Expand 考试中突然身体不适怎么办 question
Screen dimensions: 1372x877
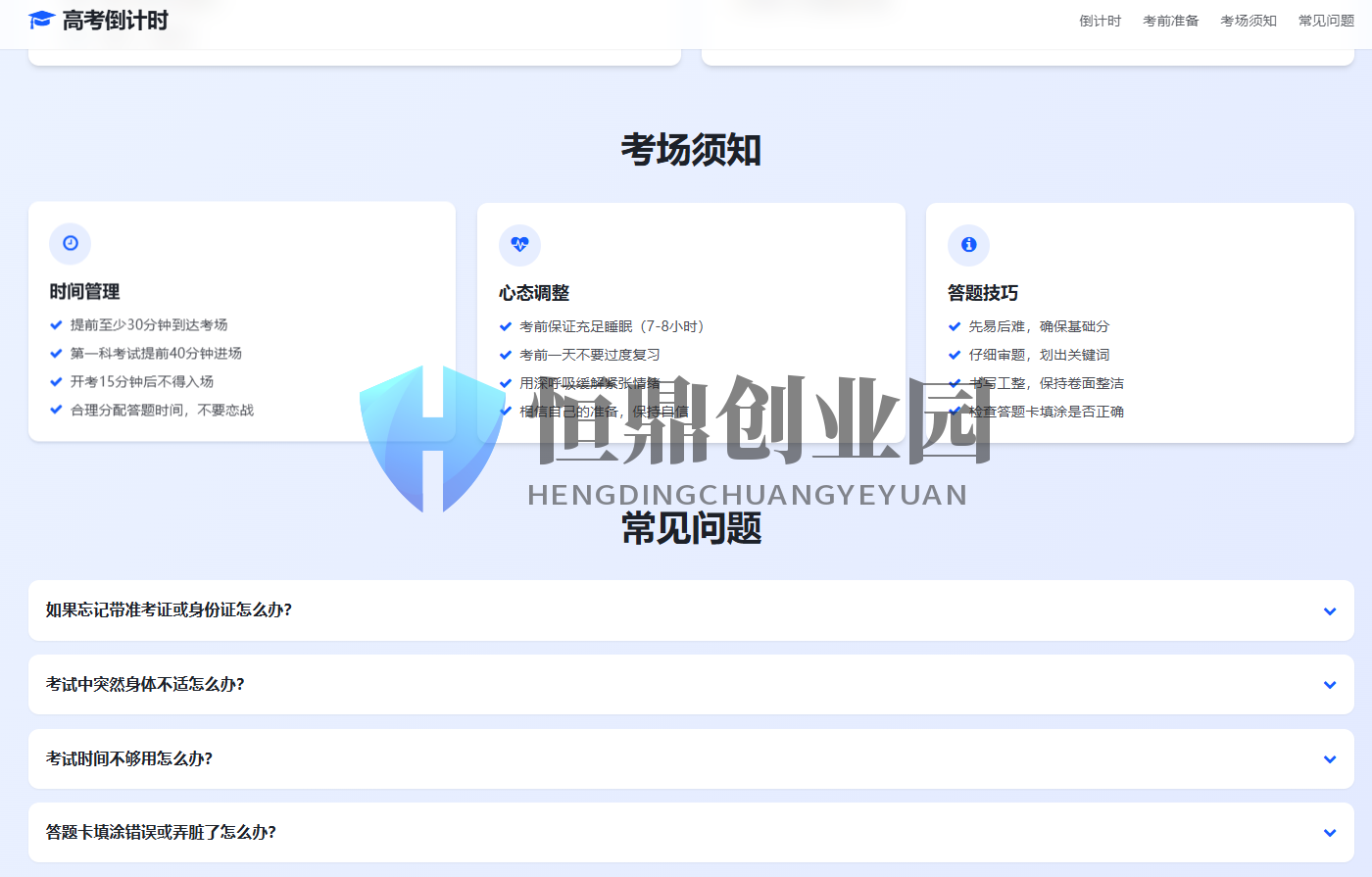[691, 684]
